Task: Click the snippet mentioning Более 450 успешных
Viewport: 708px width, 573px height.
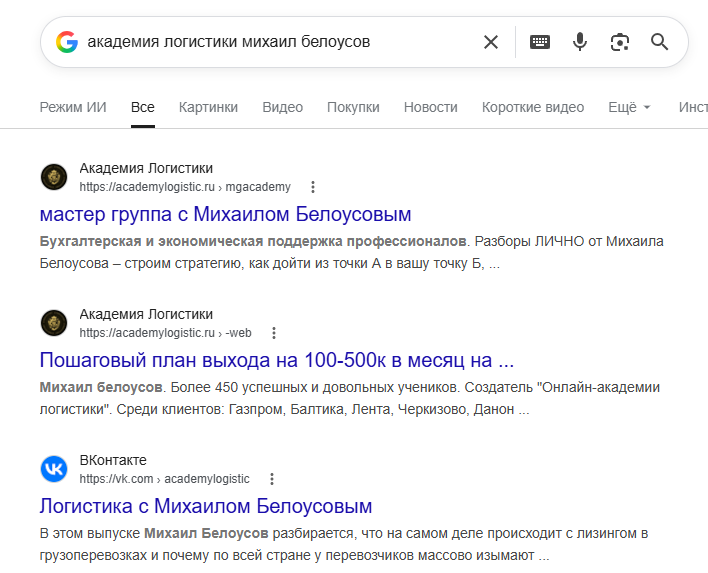Action: click(350, 398)
